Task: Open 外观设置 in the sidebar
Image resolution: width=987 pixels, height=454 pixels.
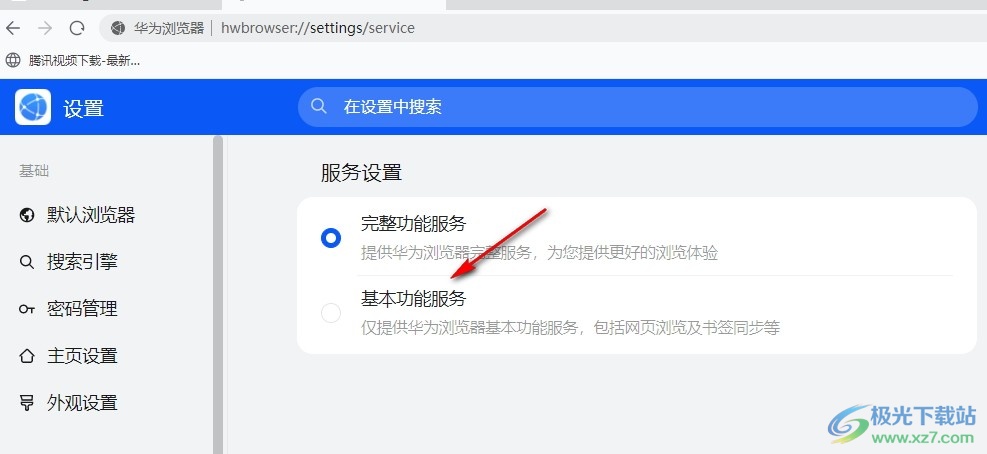Action: click(82, 402)
